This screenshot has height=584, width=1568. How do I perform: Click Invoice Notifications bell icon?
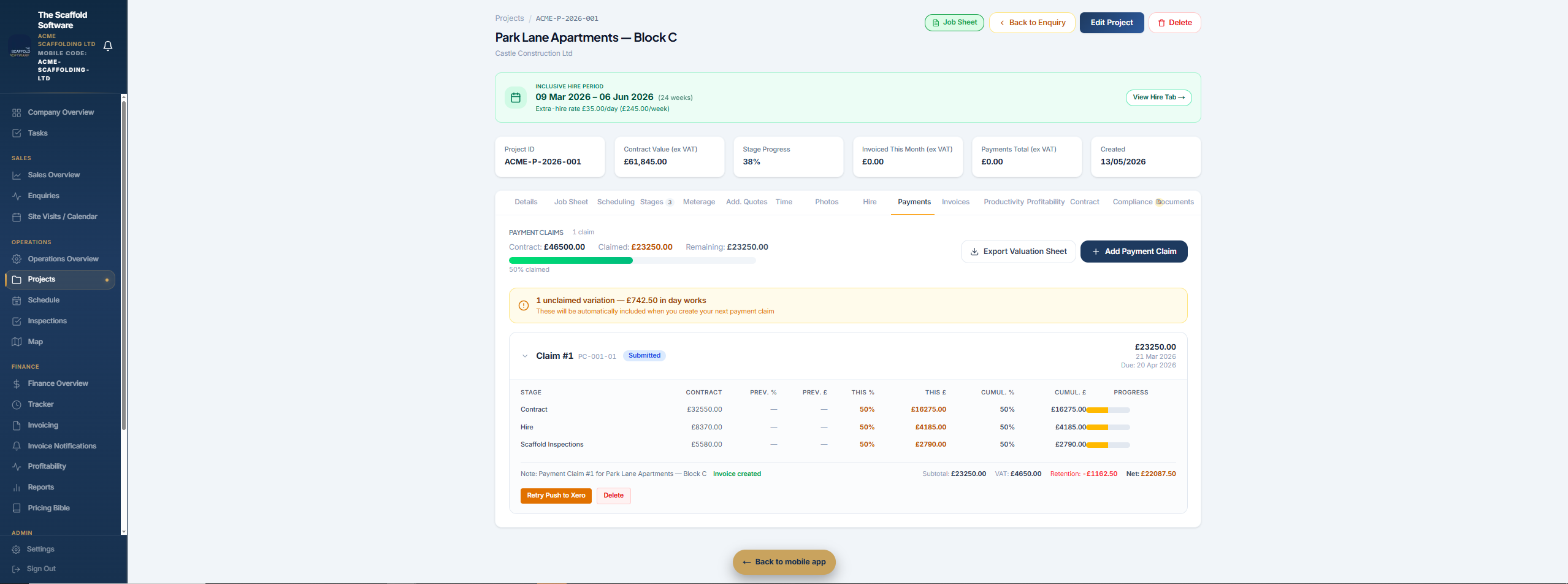click(17, 446)
